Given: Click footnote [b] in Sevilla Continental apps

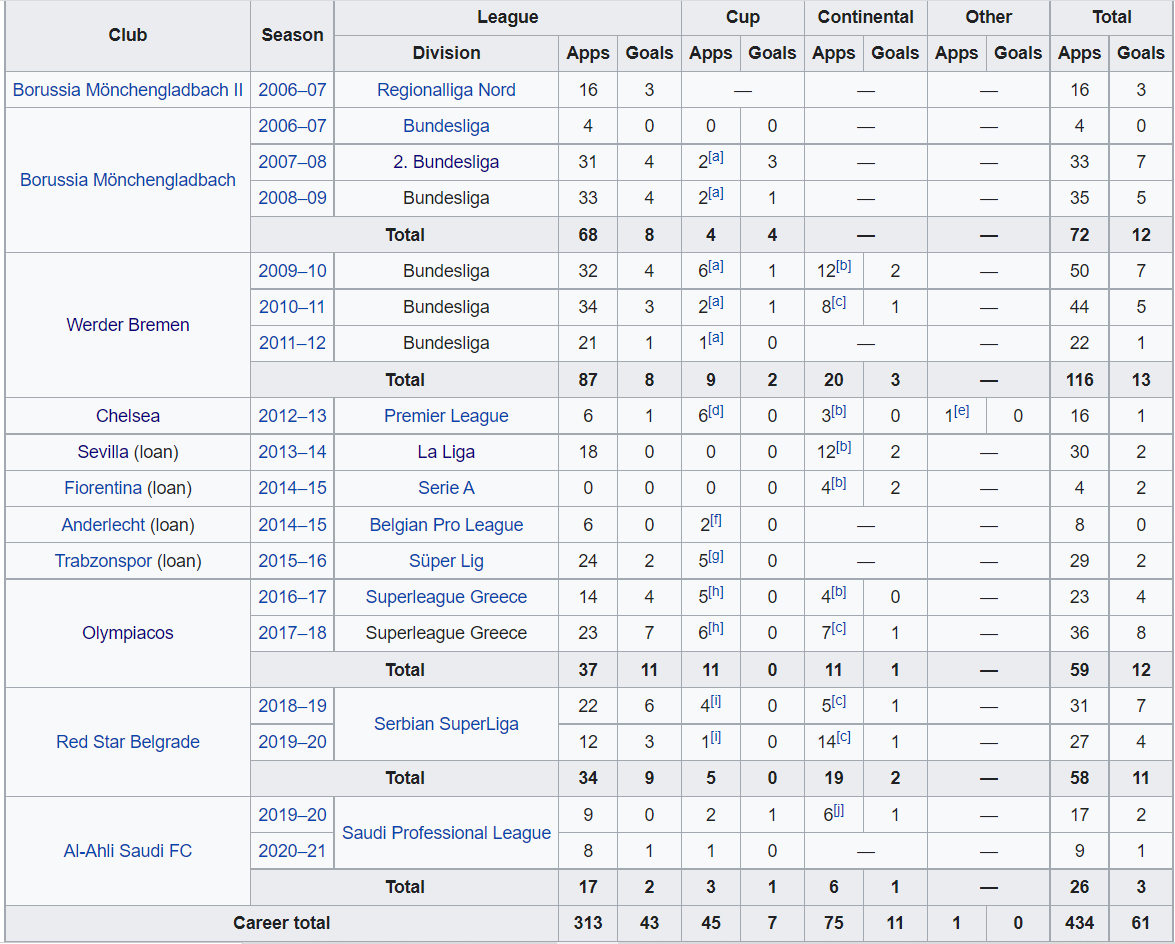Looking at the screenshot, I should (x=844, y=447).
